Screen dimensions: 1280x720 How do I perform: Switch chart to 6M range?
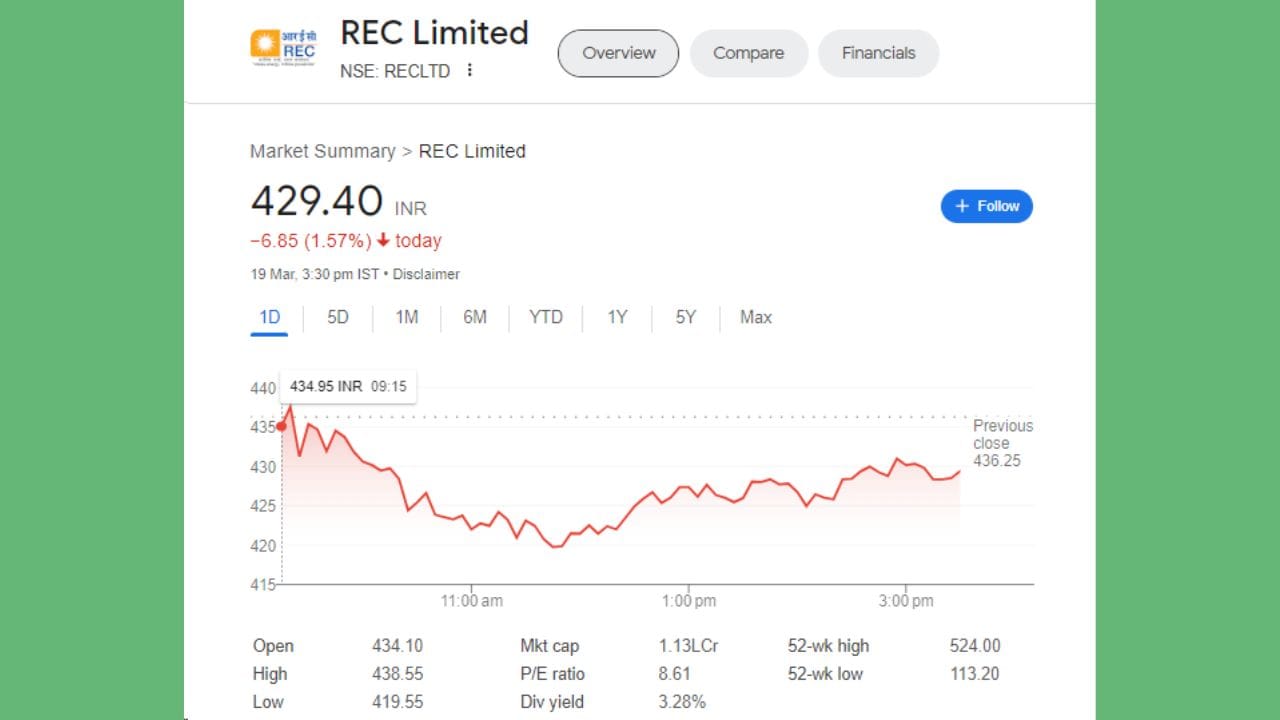[x=474, y=317]
